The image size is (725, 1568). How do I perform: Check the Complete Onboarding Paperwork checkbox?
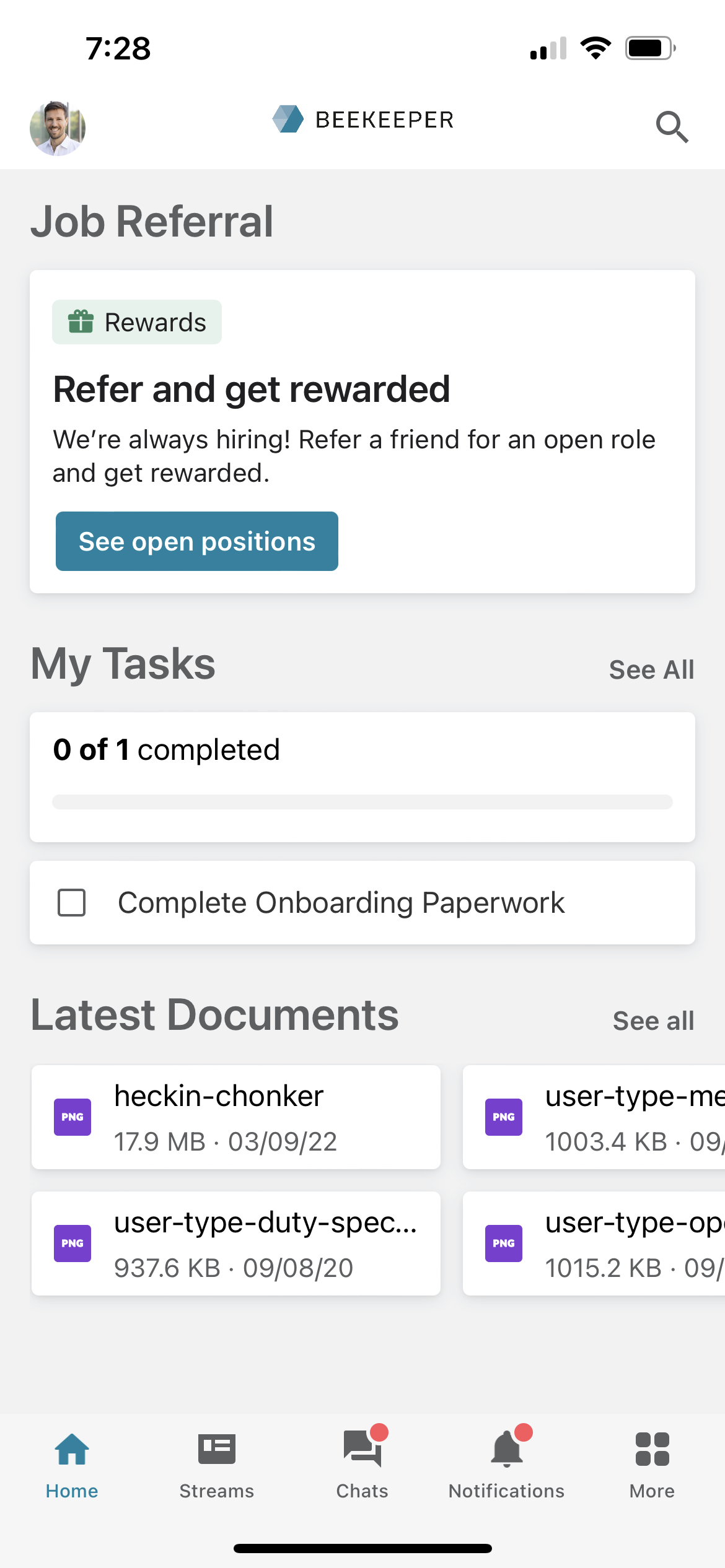[x=72, y=903]
